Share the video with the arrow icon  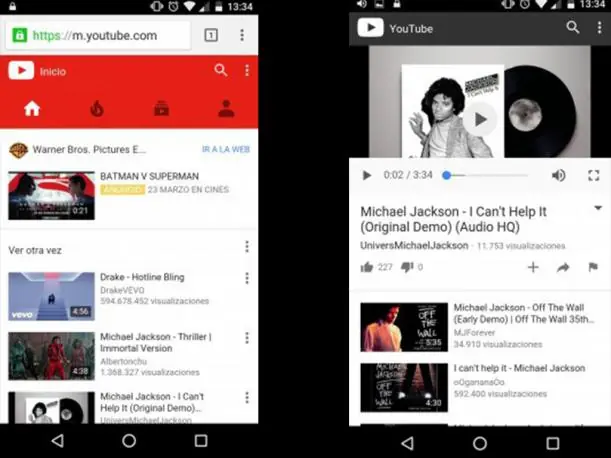coord(563,267)
